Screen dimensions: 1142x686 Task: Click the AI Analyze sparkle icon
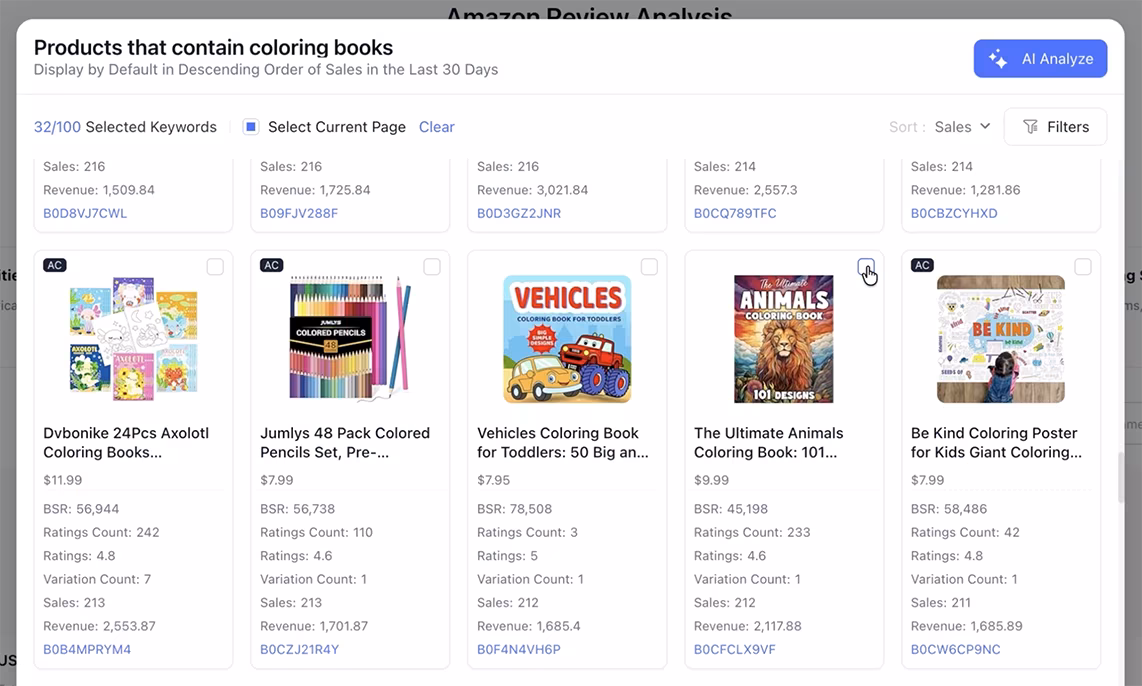pos(998,59)
